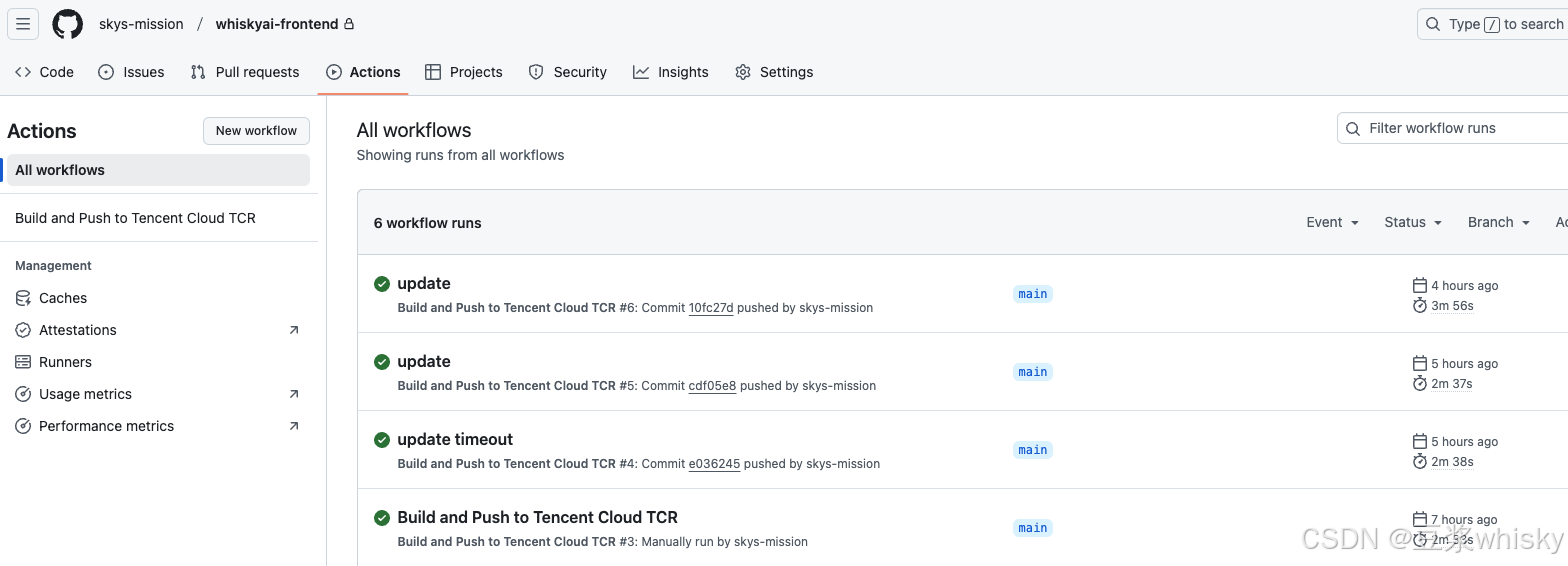Open the update run #5
The height and width of the screenshot is (566, 1568).
click(x=424, y=361)
